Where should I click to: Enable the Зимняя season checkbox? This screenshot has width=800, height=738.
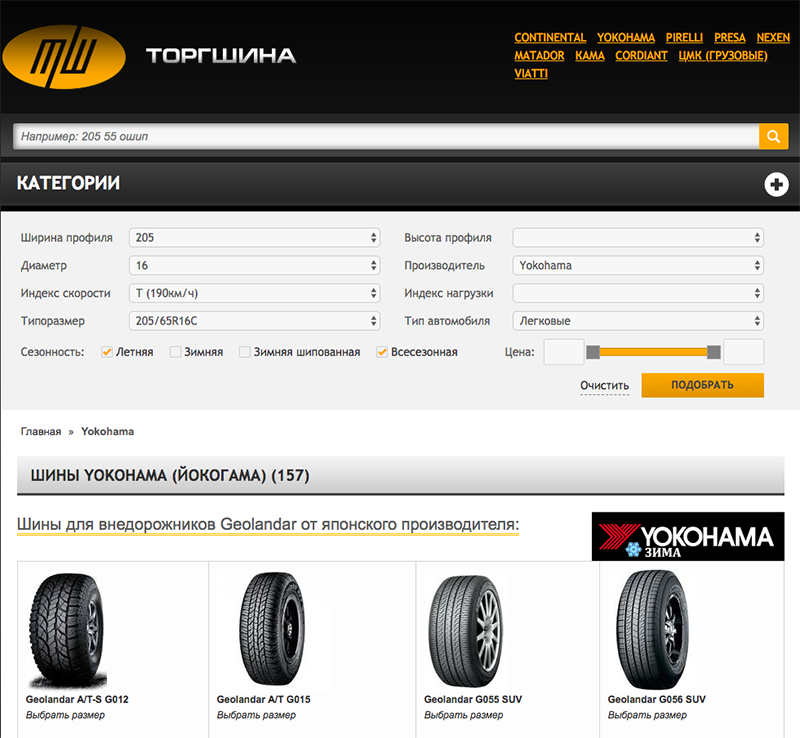point(175,352)
